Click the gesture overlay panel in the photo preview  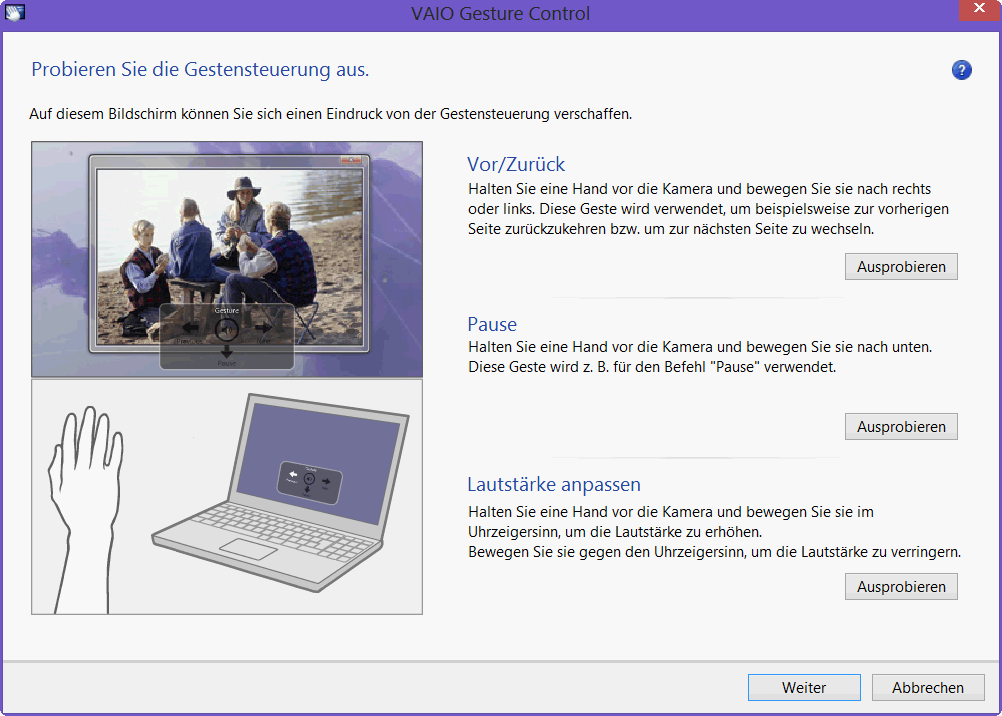coord(227,336)
